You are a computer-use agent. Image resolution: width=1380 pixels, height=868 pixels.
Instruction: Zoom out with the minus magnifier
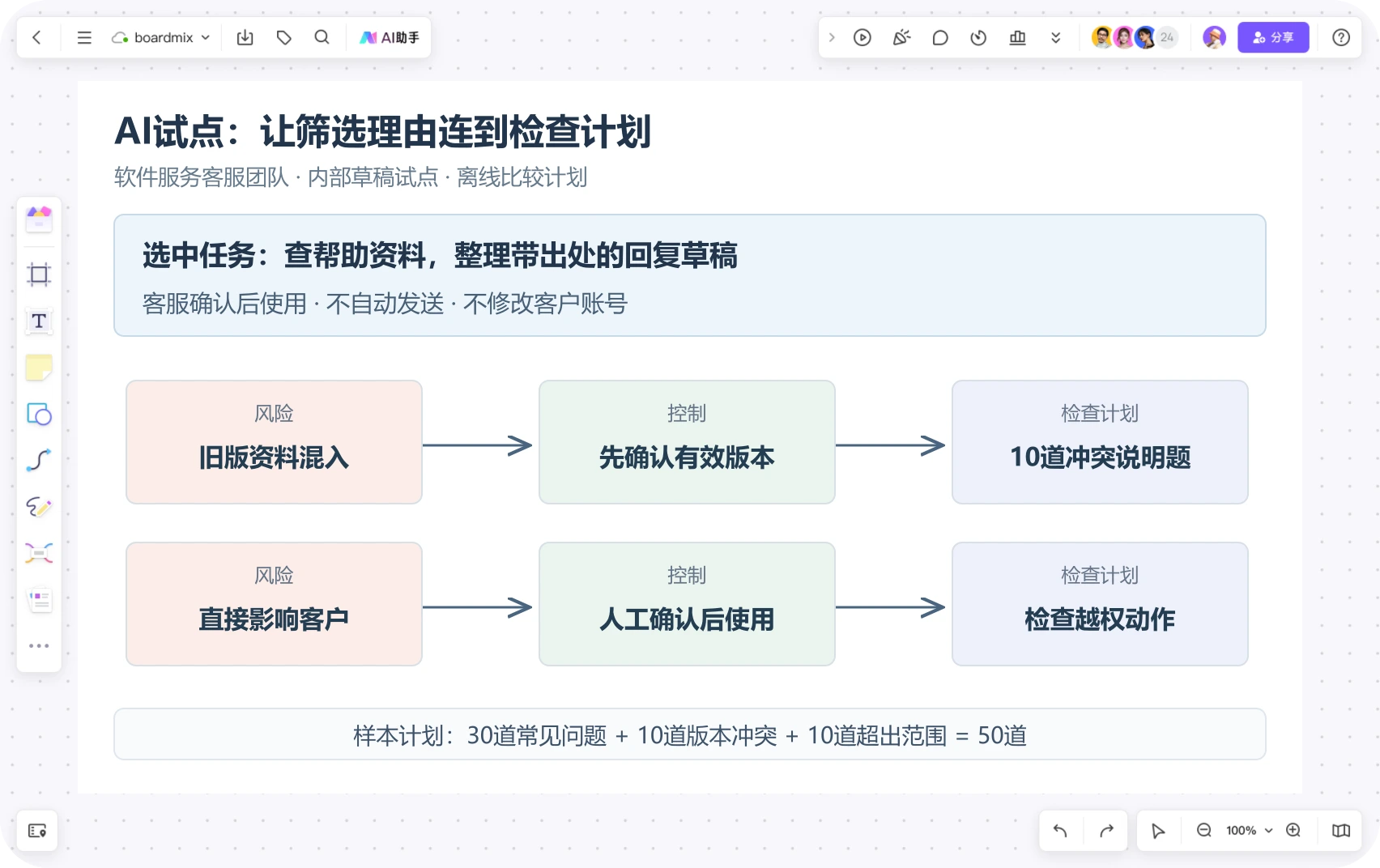point(1204,831)
